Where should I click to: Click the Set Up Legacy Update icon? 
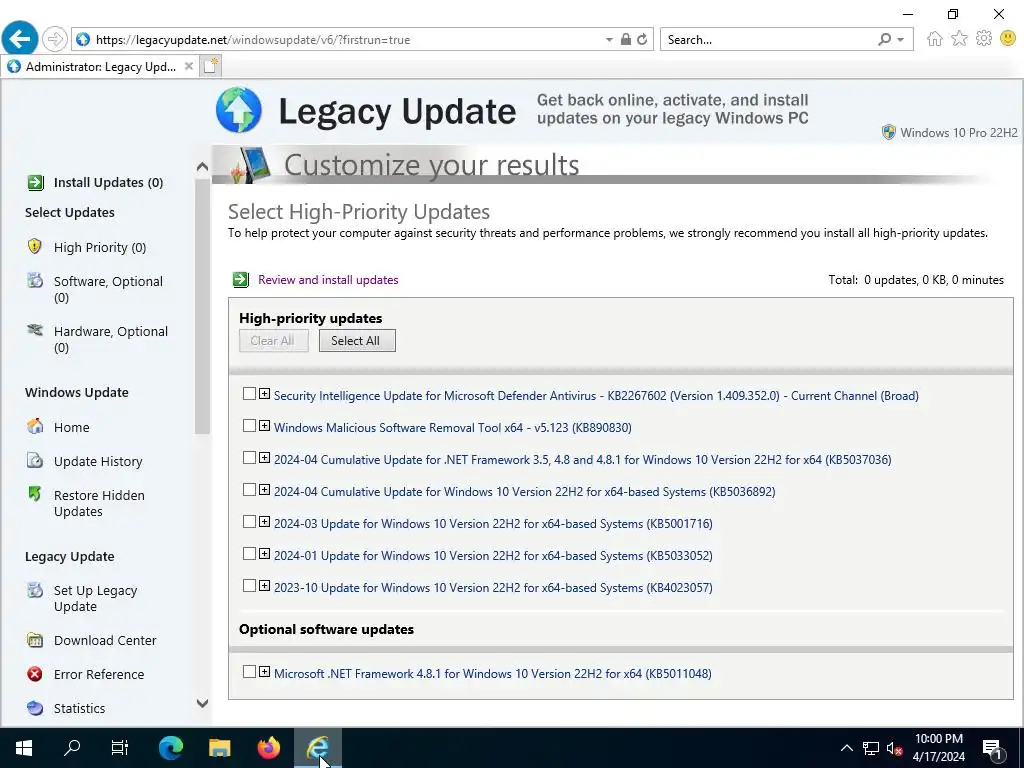(35, 590)
